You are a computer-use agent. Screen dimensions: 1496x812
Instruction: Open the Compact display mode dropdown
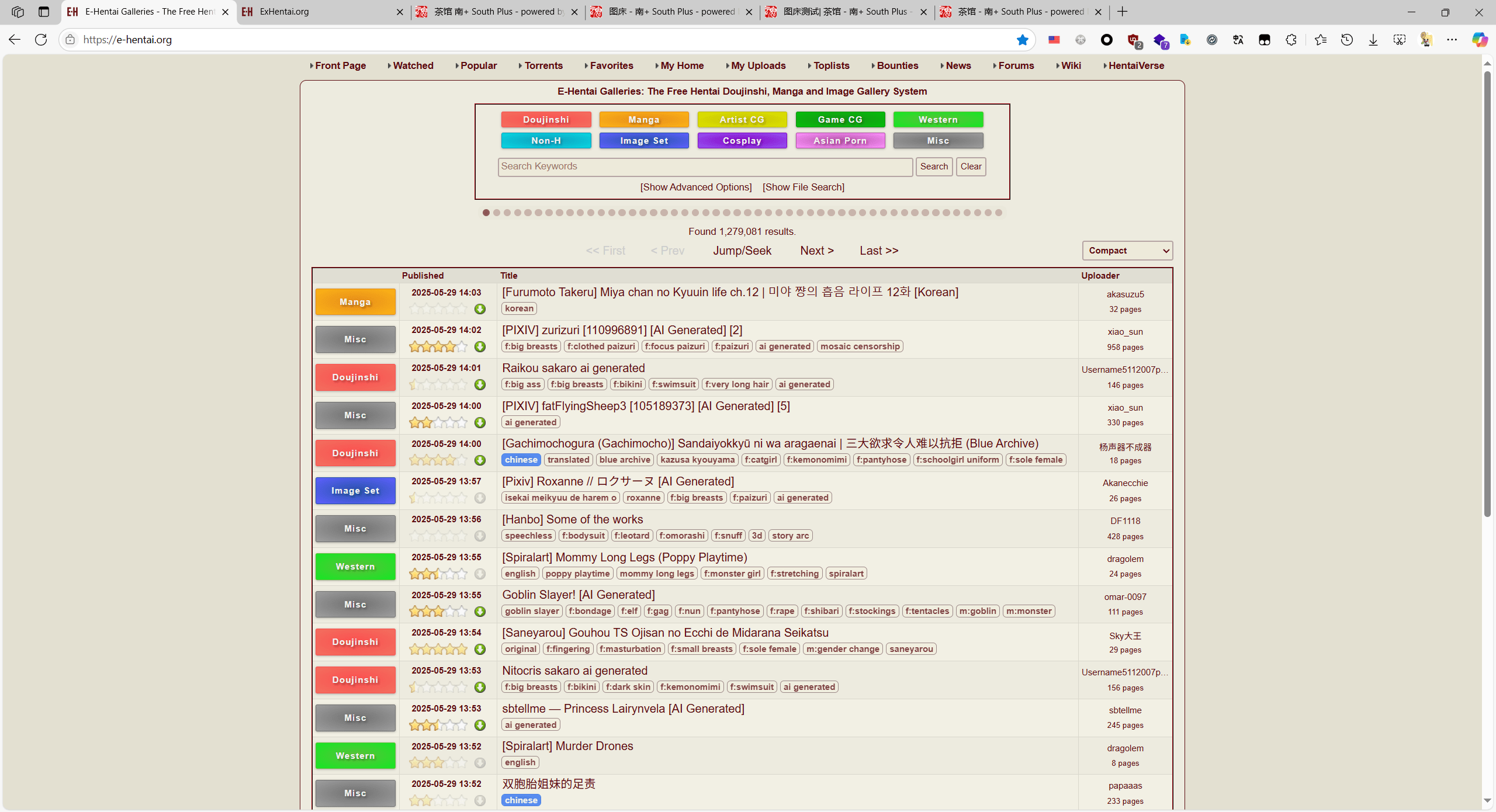[x=1127, y=251]
